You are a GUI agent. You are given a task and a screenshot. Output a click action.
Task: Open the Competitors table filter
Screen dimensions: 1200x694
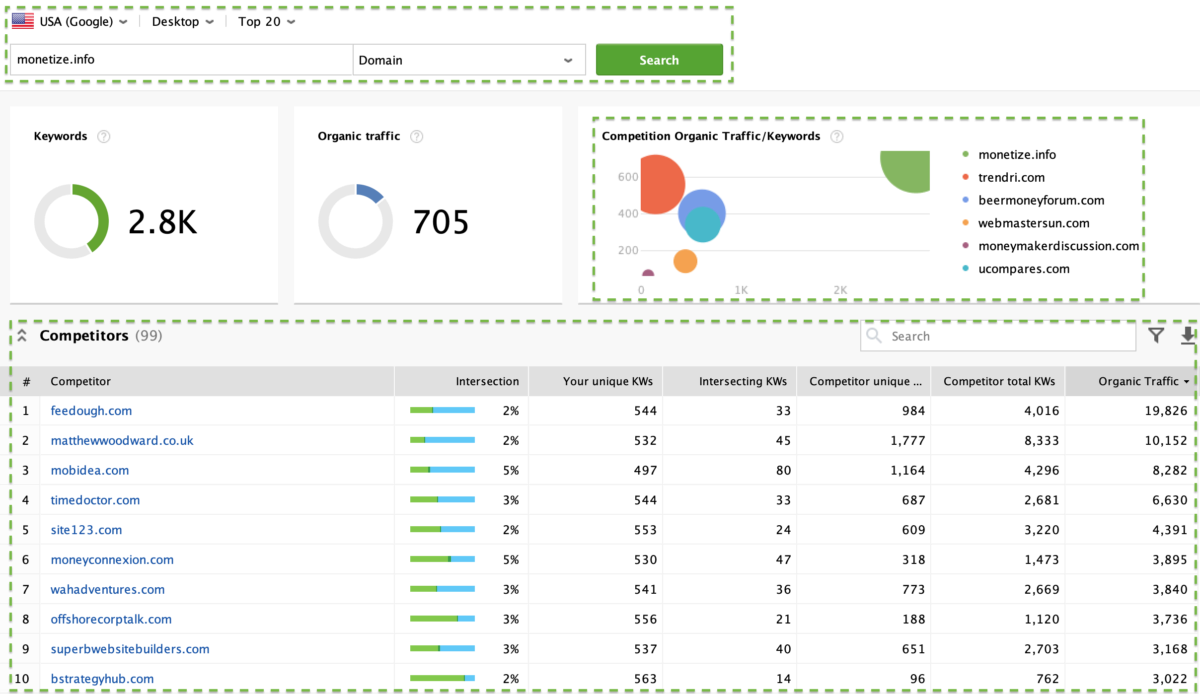pyautogui.click(x=1156, y=336)
